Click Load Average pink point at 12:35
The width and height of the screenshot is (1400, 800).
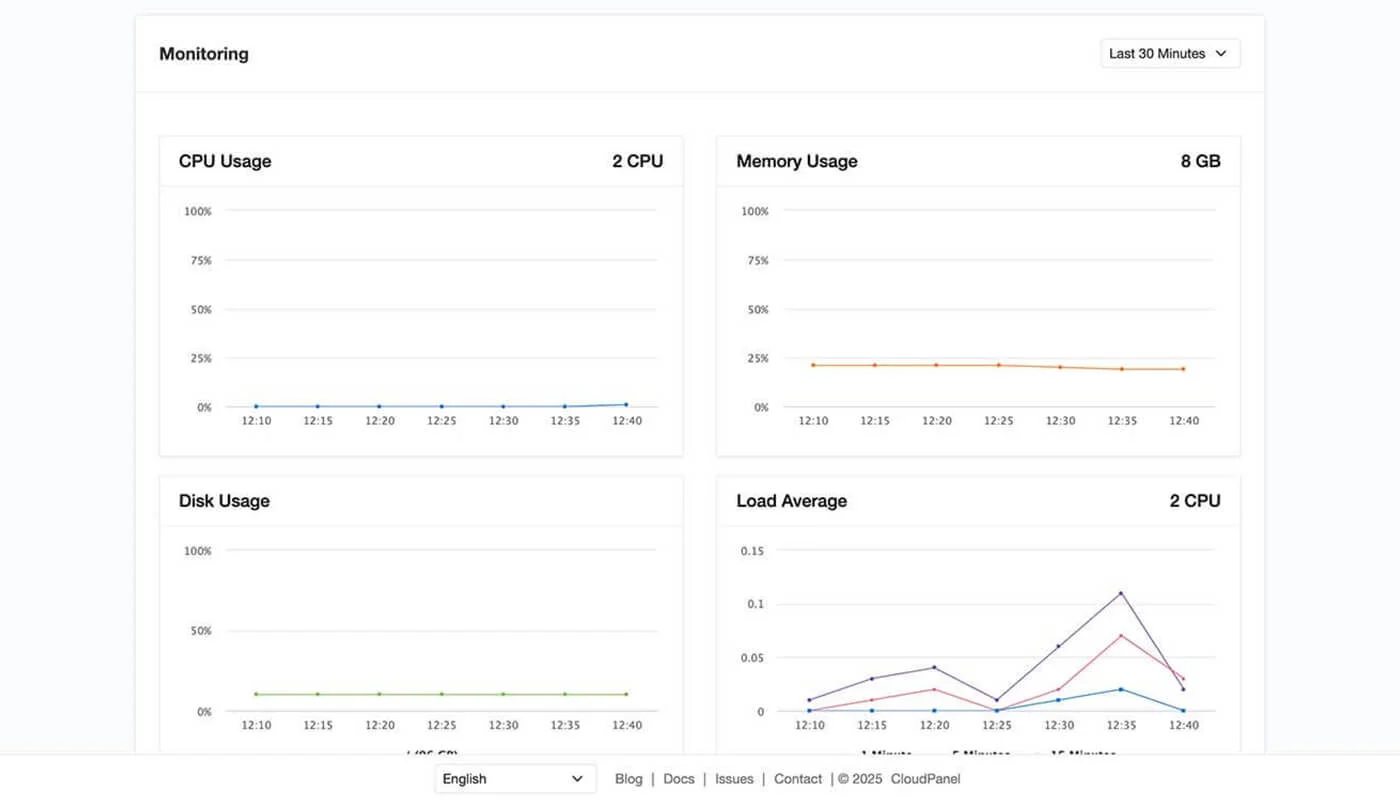click(x=1121, y=636)
